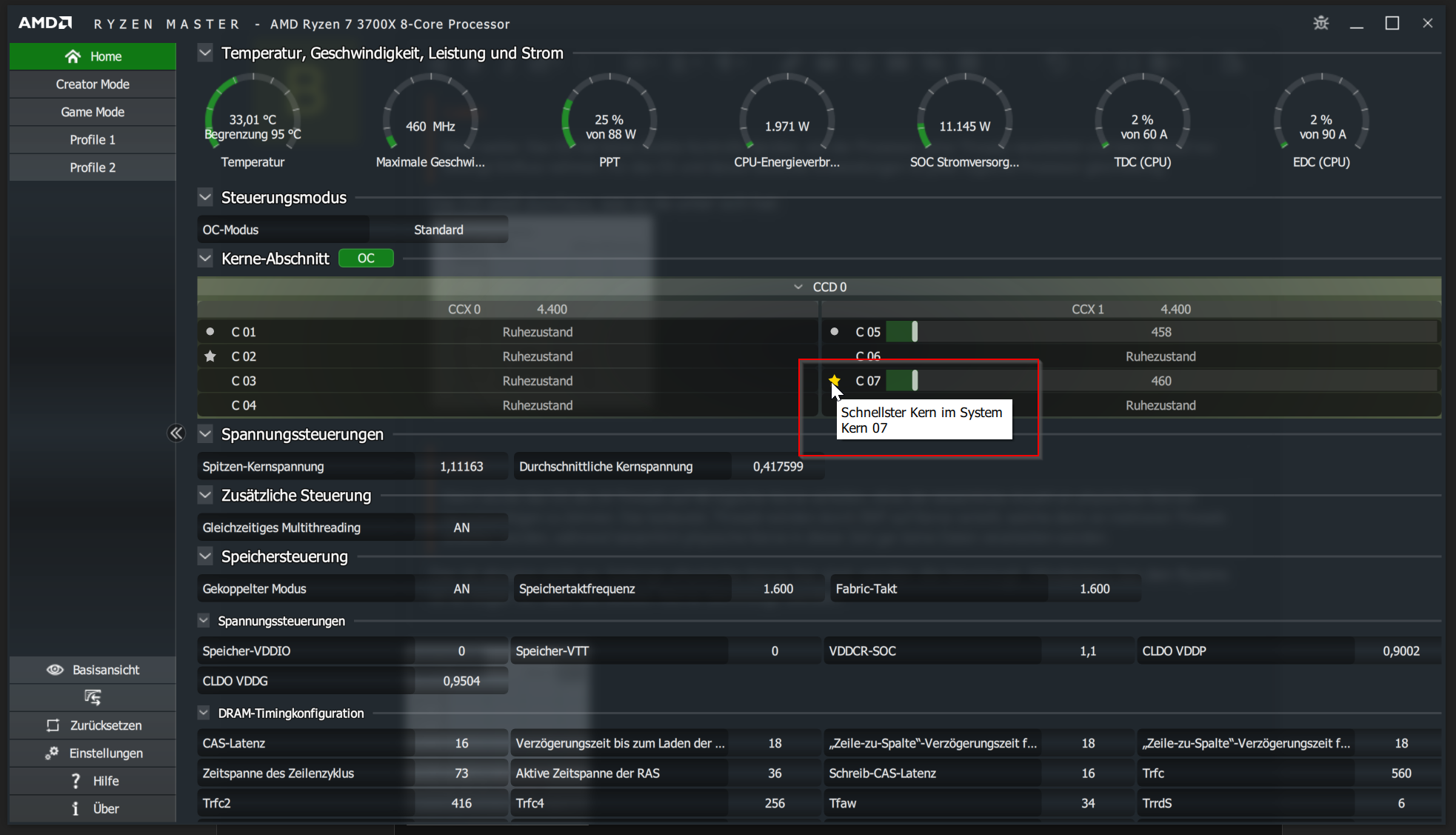Toggle Gekoppelter Modus AN value

[461, 589]
